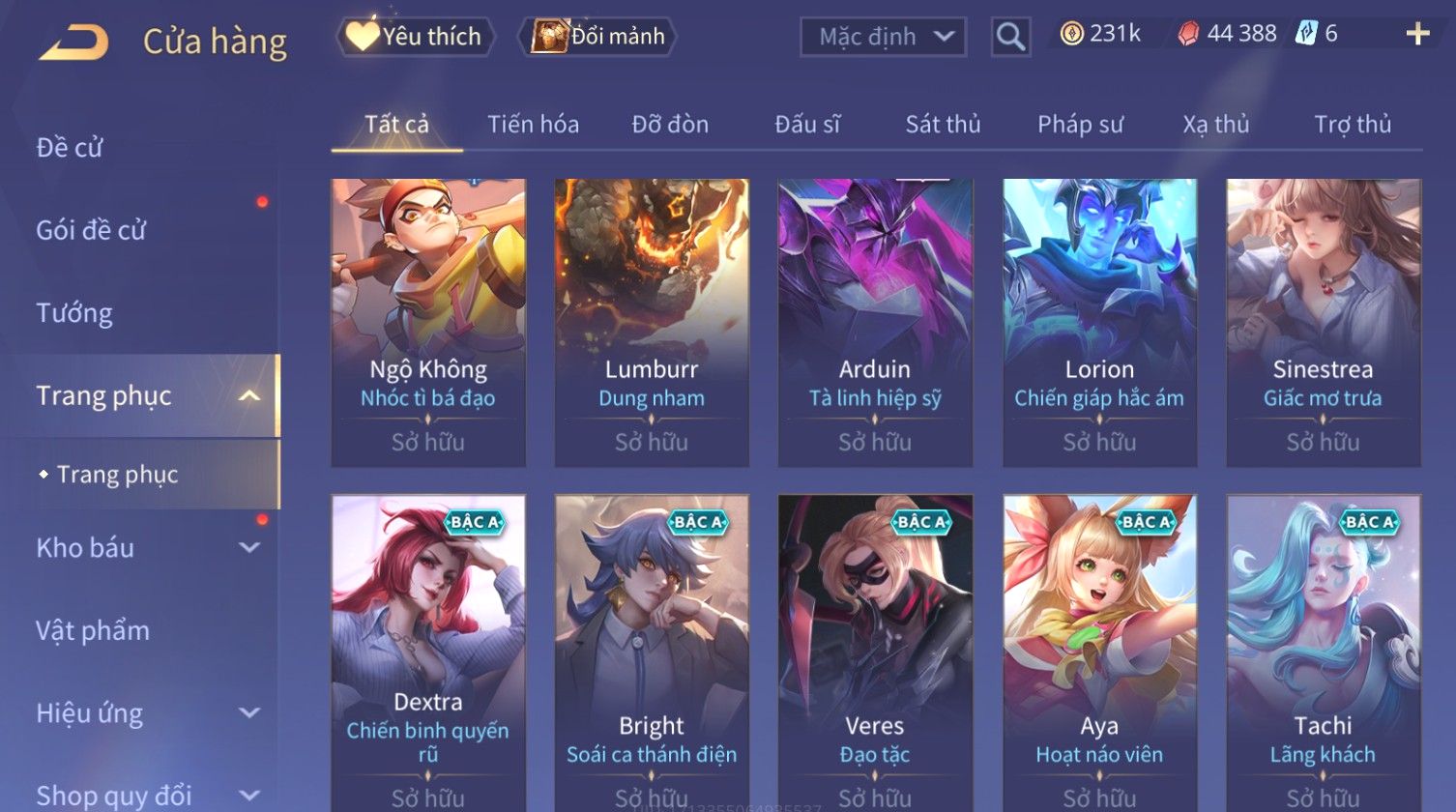Open Đổi mảnh chest exchange
The height and width of the screenshot is (812, 1456).
click(x=597, y=37)
